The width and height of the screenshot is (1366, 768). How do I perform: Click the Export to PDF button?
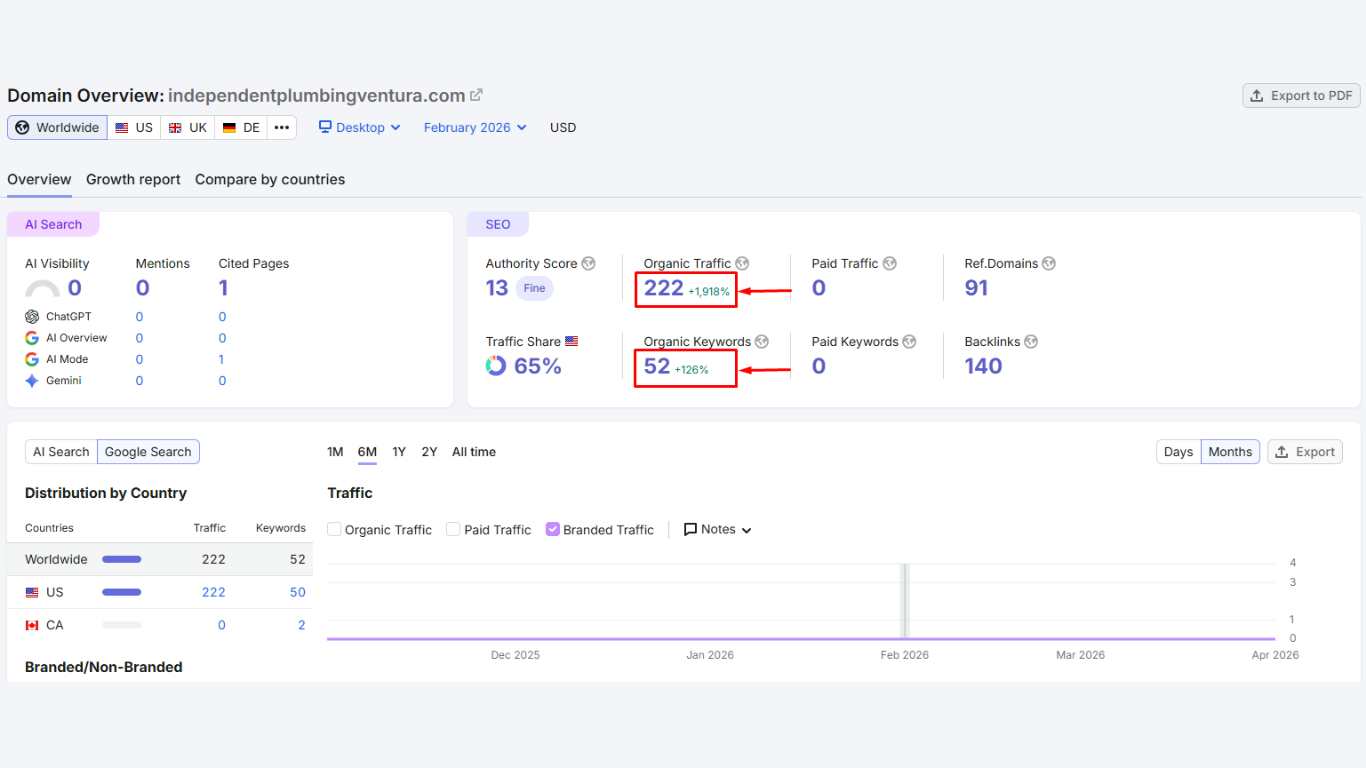1301,96
